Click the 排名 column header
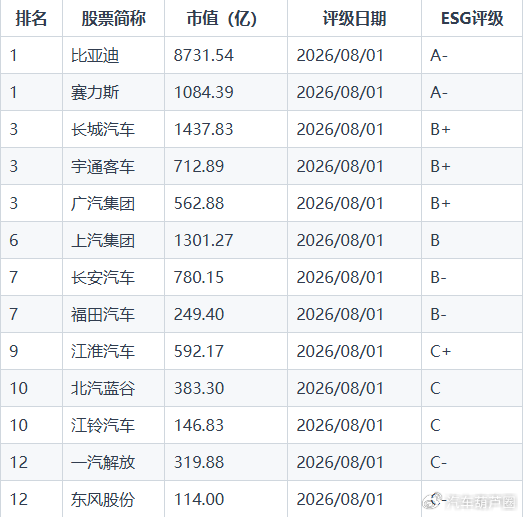Screen dimensions: 523x517 [x=31, y=18]
